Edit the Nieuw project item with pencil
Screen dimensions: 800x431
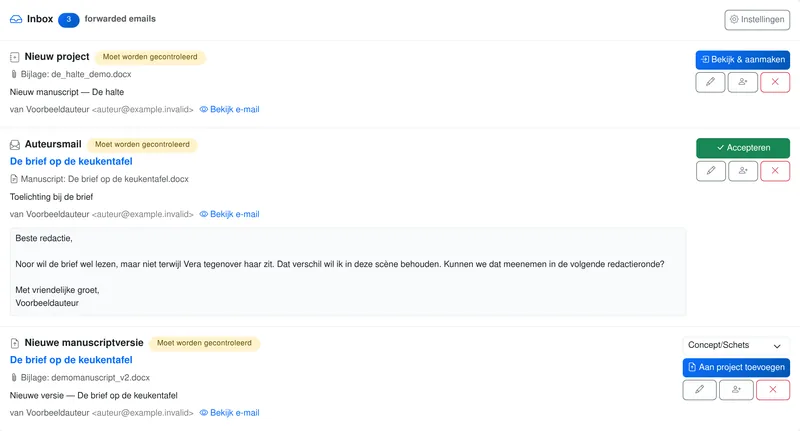coord(710,82)
